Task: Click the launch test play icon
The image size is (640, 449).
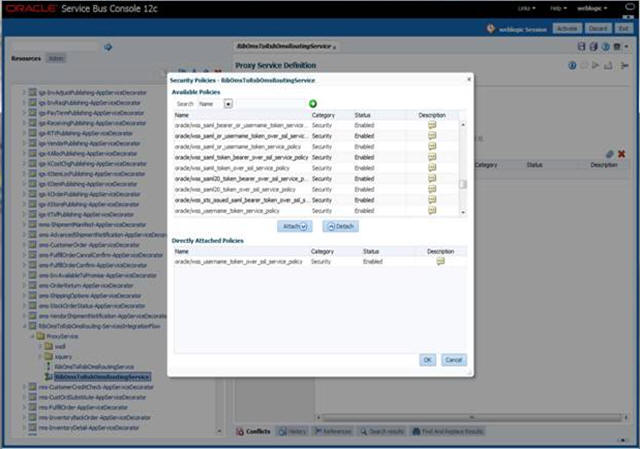Action: (596, 65)
